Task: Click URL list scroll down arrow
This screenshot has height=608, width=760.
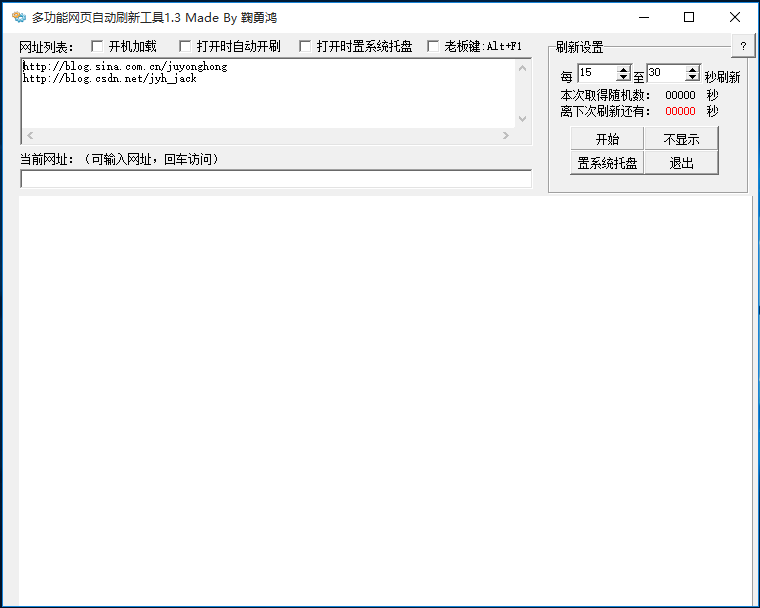Action: [x=522, y=119]
